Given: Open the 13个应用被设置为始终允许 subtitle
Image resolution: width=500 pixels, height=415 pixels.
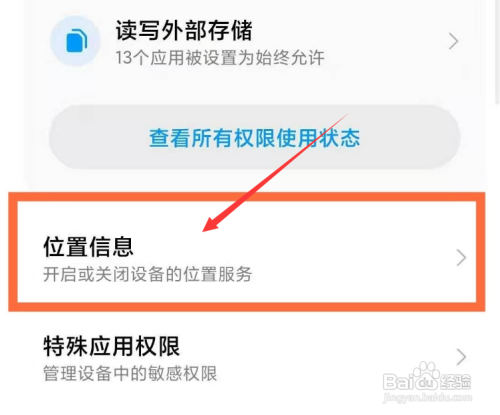Looking at the screenshot, I should [220, 58].
